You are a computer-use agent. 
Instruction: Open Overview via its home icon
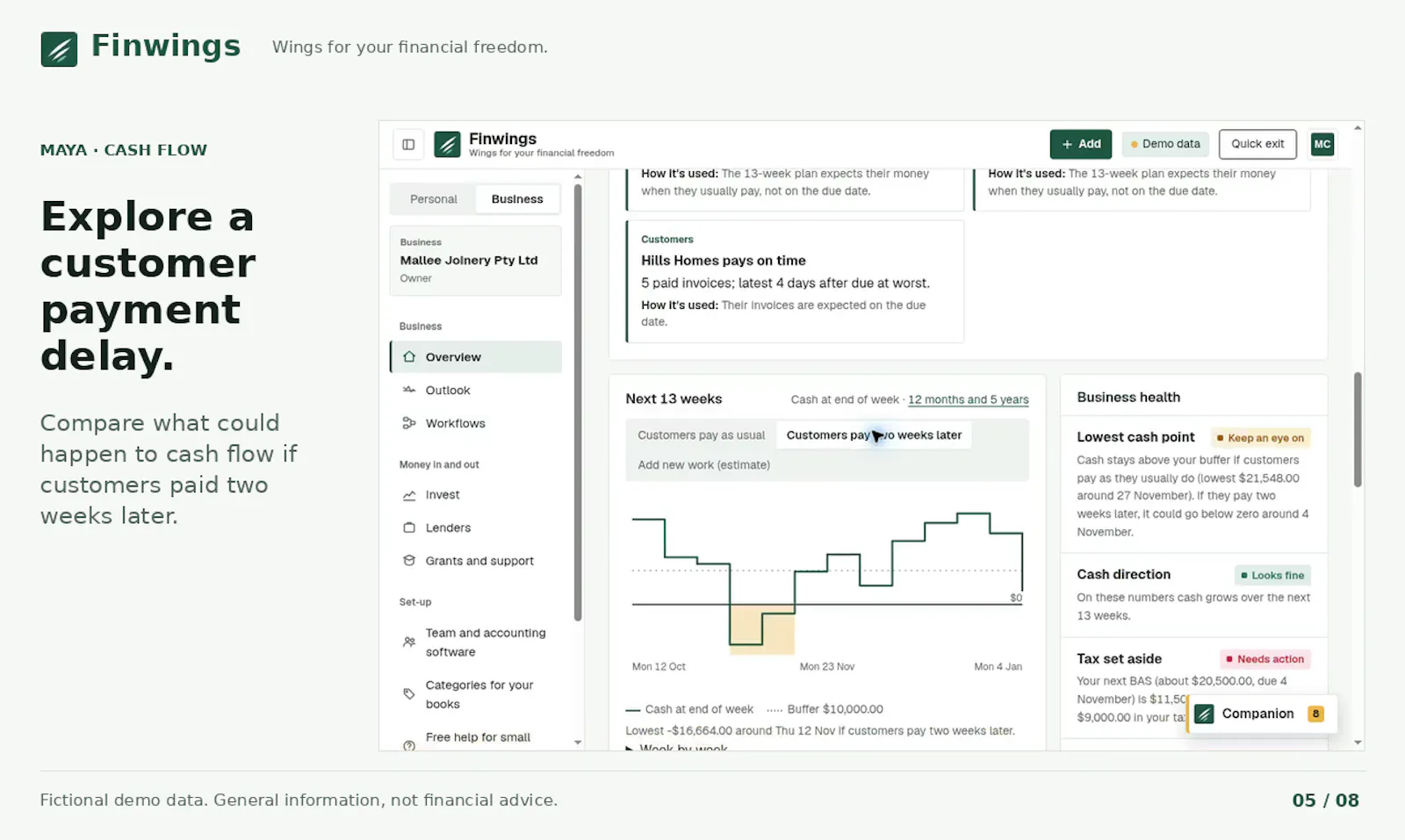point(409,357)
